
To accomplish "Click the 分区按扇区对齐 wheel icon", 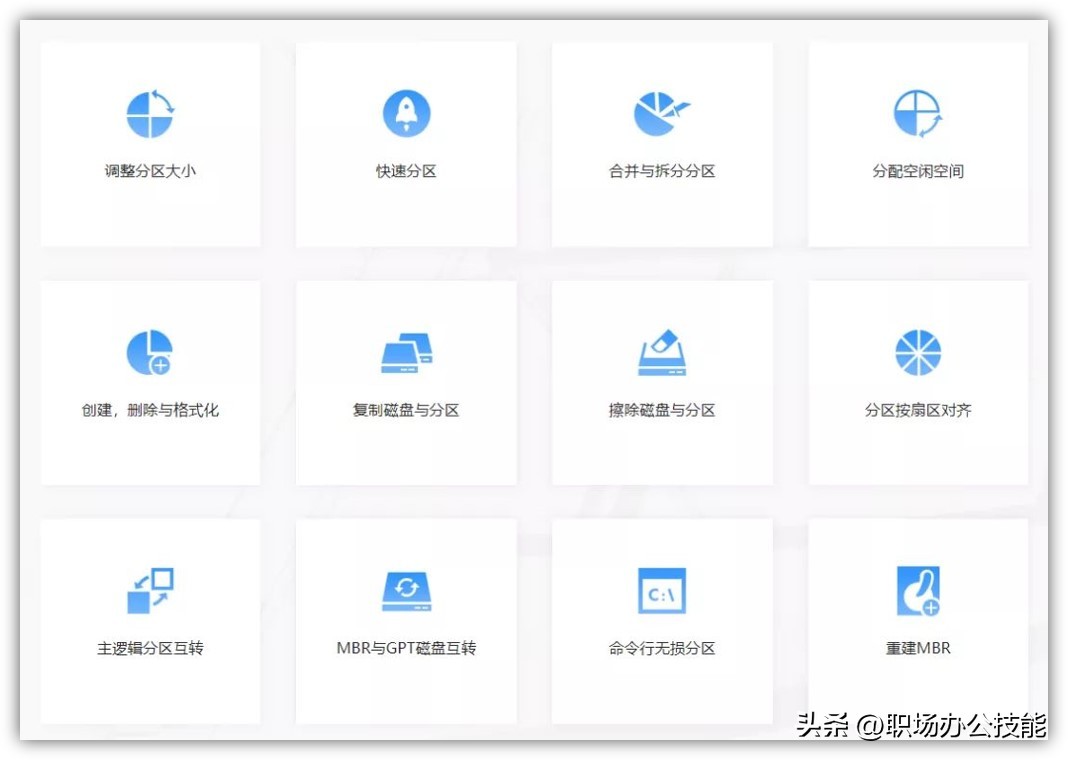I will pos(916,350).
